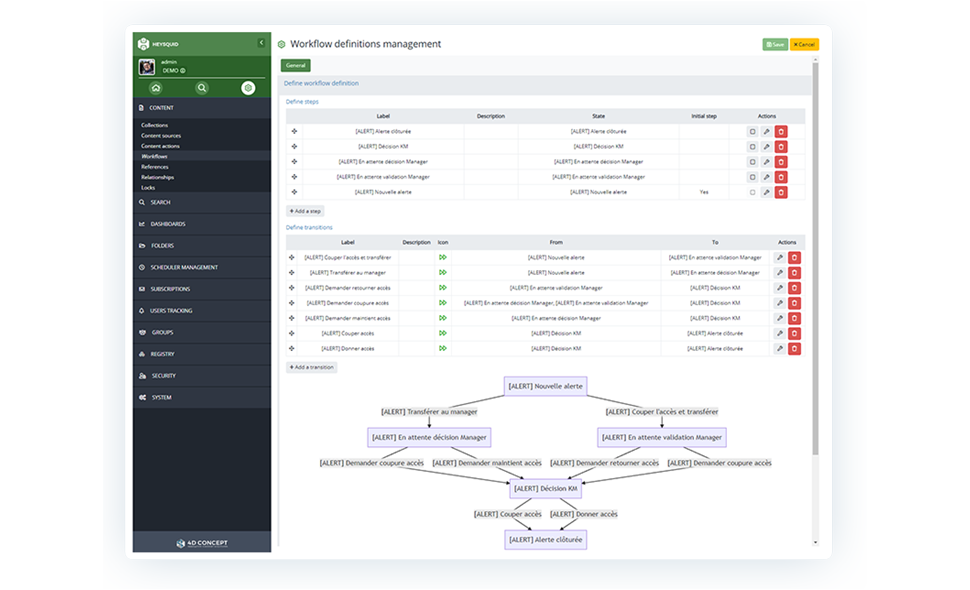Expand the SCHEDULER MANAGEMENT section
Image resolution: width=970 pixels, height=590 pixels.
[202, 267]
